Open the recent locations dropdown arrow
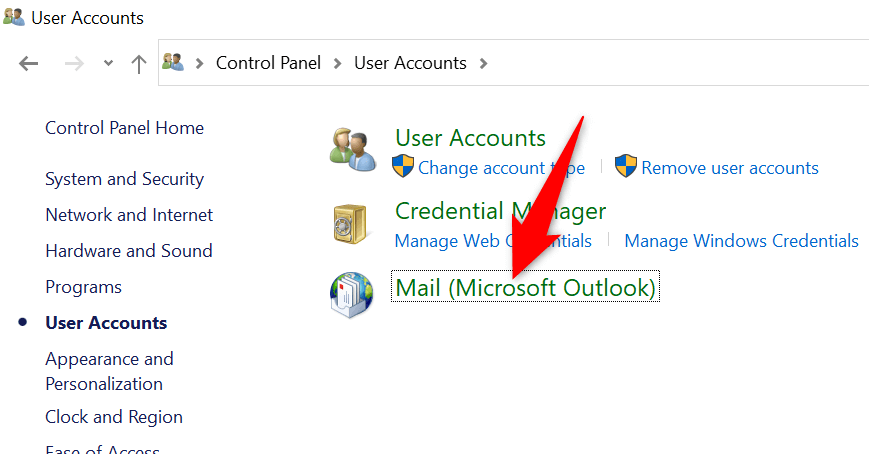Viewport: 869px width, 454px height. [108, 64]
